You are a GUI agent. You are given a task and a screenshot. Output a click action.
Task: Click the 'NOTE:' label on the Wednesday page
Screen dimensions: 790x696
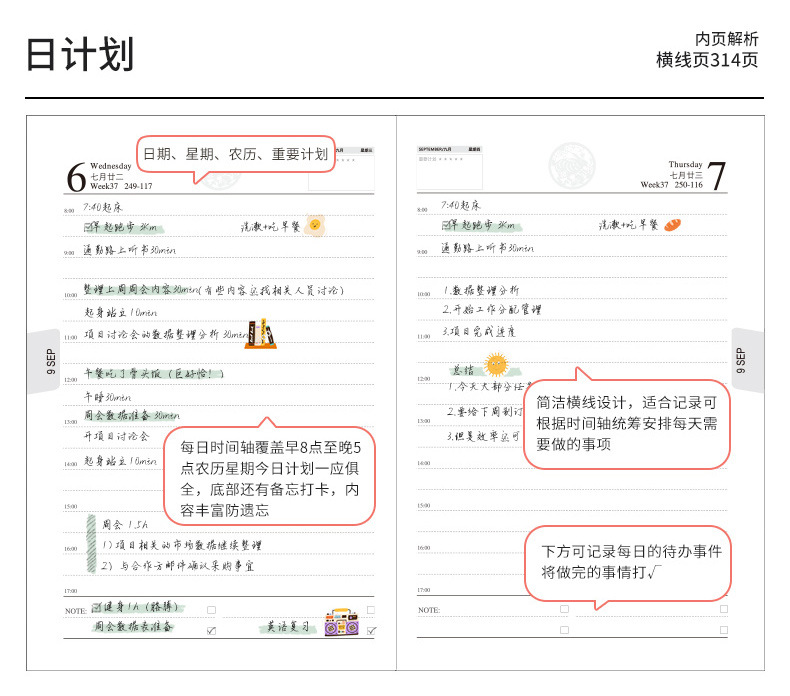click(76, 611)
